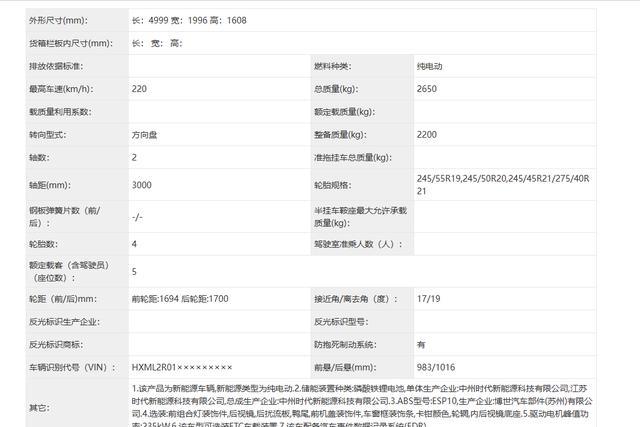Viewport: 640px width, 427px height.
Task: Click the 防抱死制动系统 value 有
Action: 421,344
